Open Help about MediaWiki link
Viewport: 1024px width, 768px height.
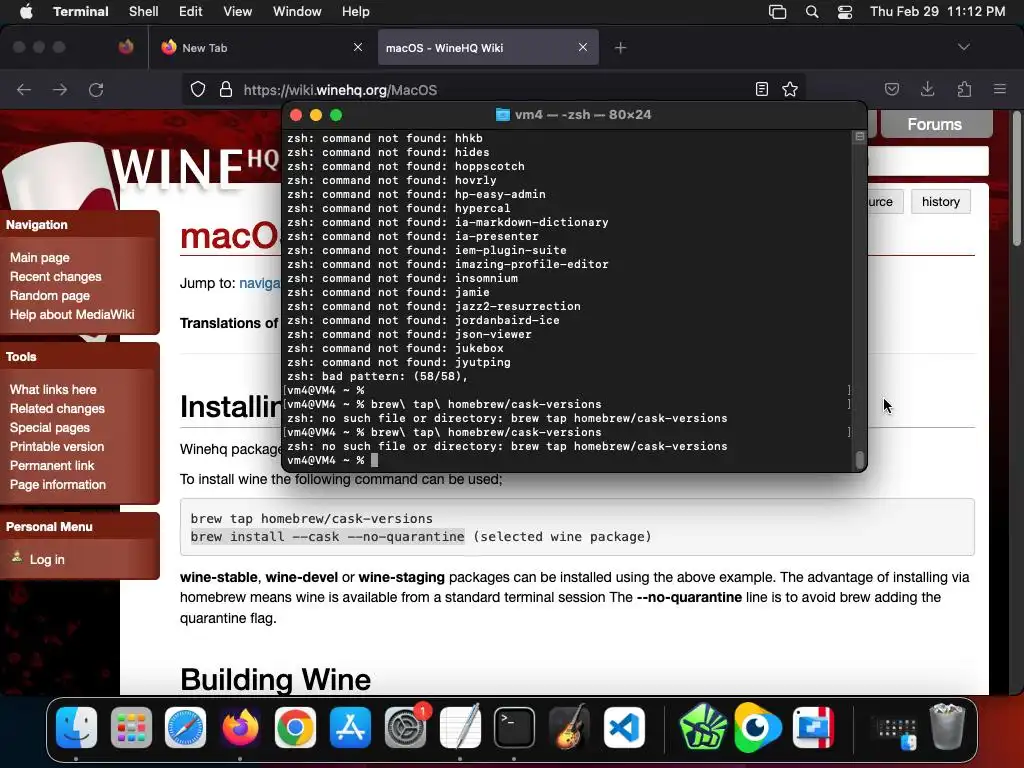pyautogui.click(x=72, y=314)
